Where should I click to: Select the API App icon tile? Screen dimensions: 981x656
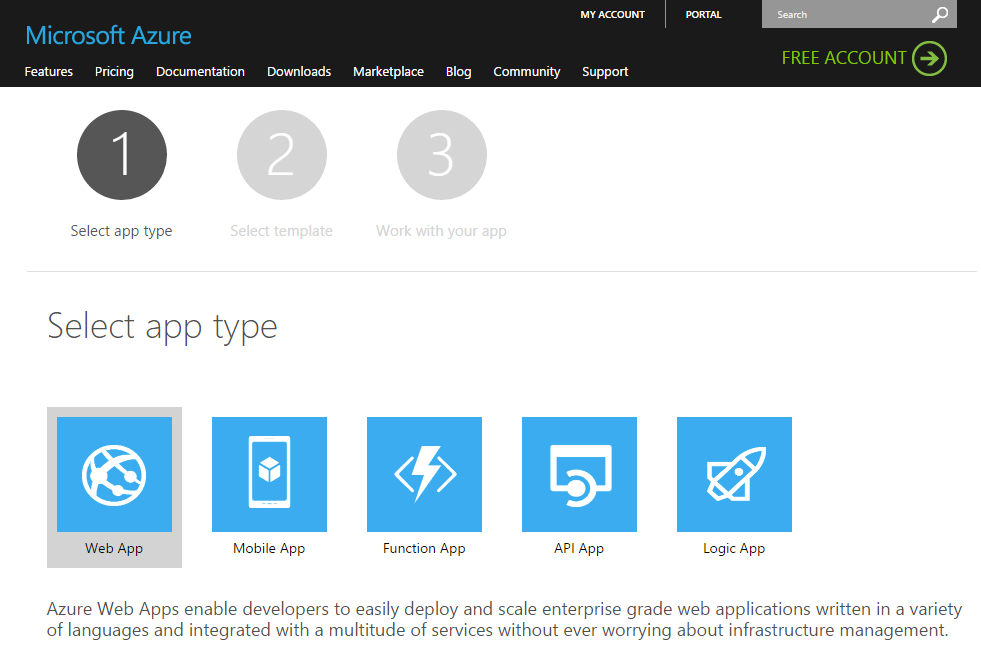coord(579,475)
